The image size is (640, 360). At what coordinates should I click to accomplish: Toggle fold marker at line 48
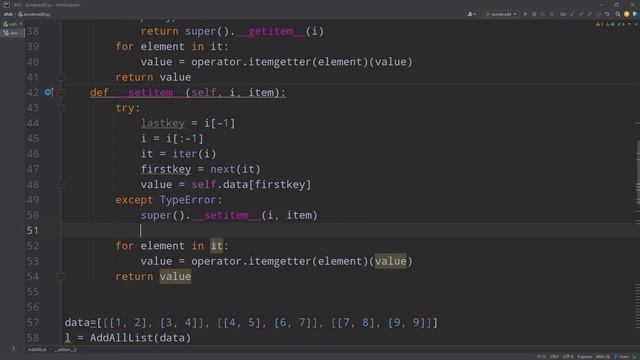(x=61, y=184)
